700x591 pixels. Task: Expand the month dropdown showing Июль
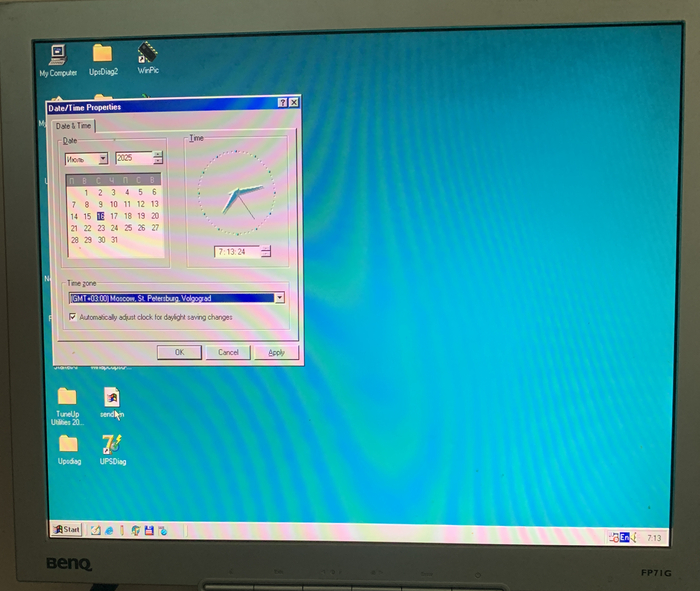coord(102,159)
